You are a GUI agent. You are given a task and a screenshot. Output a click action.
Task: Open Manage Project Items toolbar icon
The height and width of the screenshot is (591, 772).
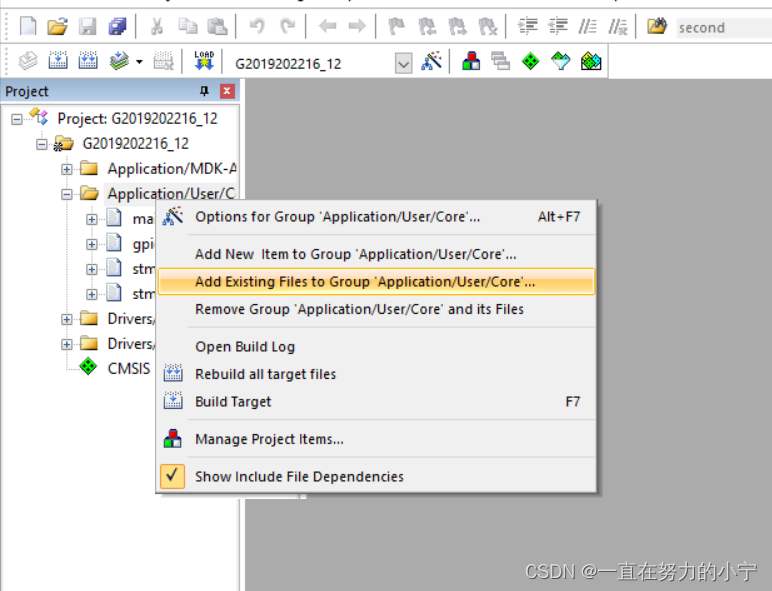[471, 62]
